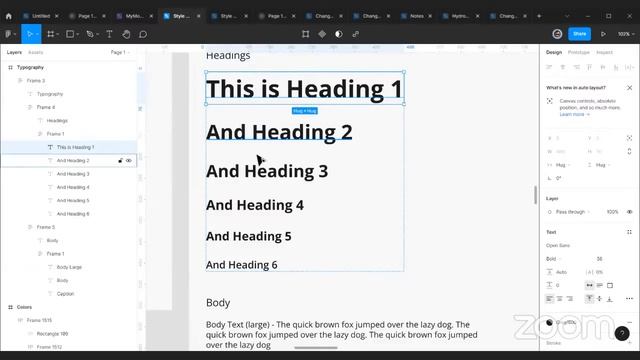Open the Bold font weight dropdown
Screen dimensions: 640x360
pyautogui.click(x=554, y=259)
